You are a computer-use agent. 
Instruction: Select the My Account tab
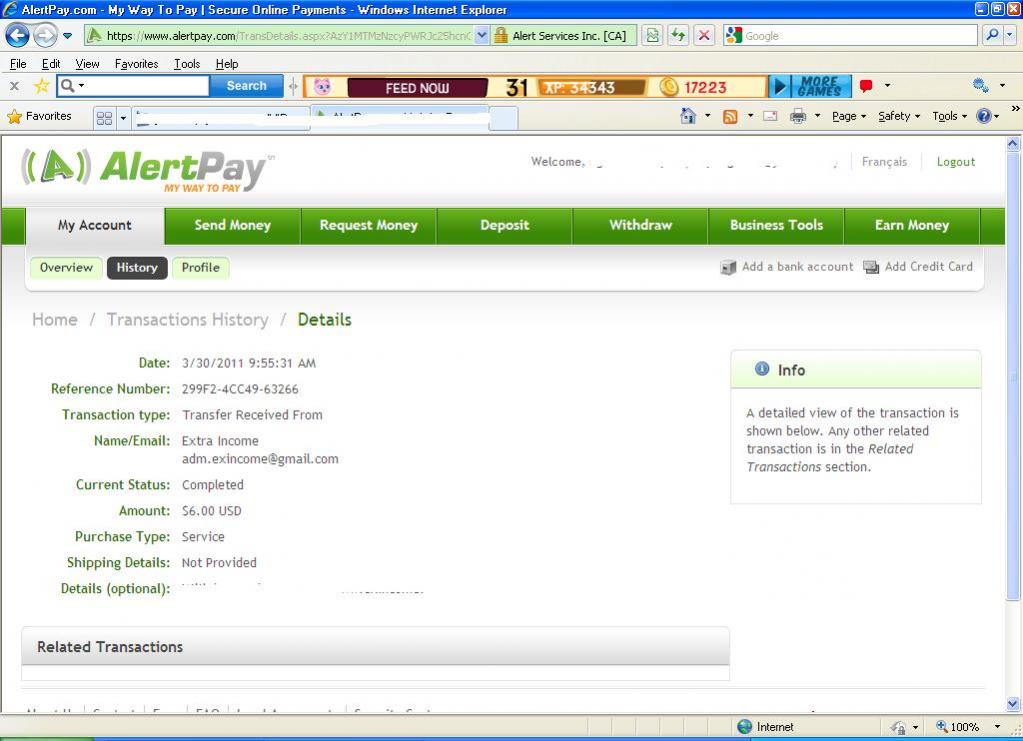pos(95,226)
